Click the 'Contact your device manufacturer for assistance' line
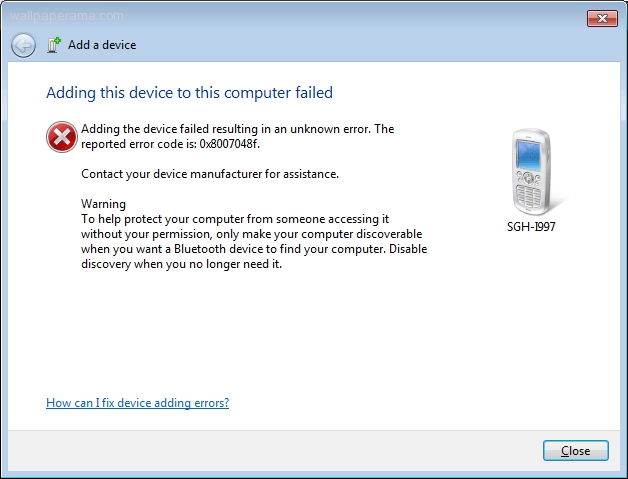The width and height of the screenshot is (628, 479). tap(210, 174)
